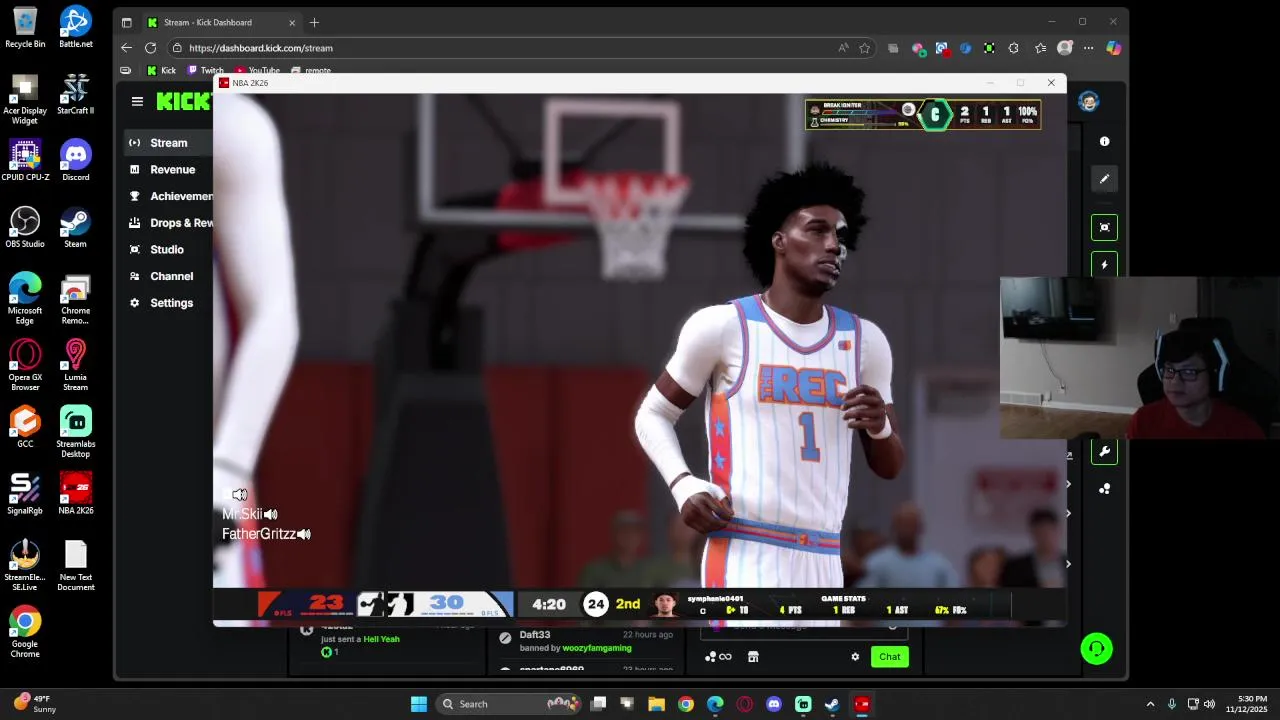Viewport: 1280px width, 720px height.
Task: Click the pencil edit icon
Action: point(1104,179)
